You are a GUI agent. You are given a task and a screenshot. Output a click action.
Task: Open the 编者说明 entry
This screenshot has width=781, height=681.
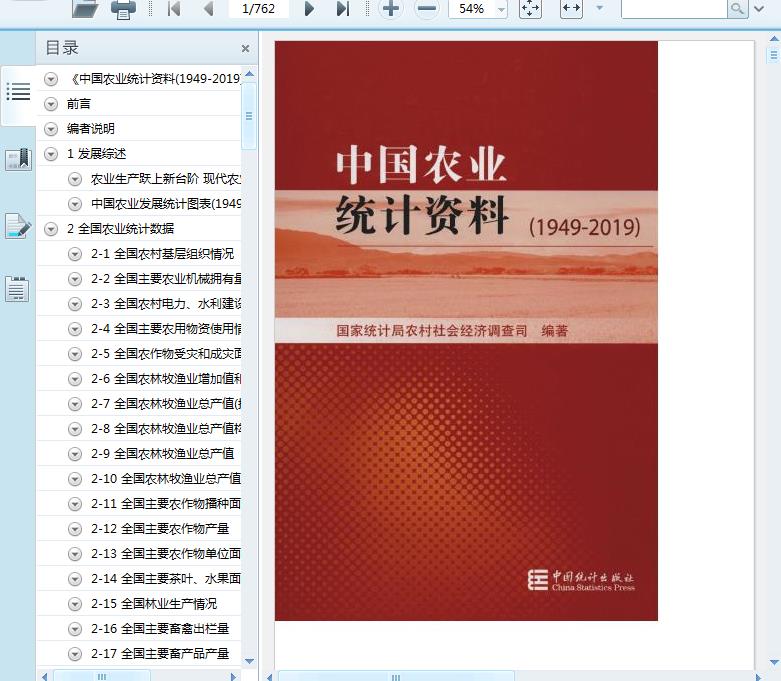point(91,129)
